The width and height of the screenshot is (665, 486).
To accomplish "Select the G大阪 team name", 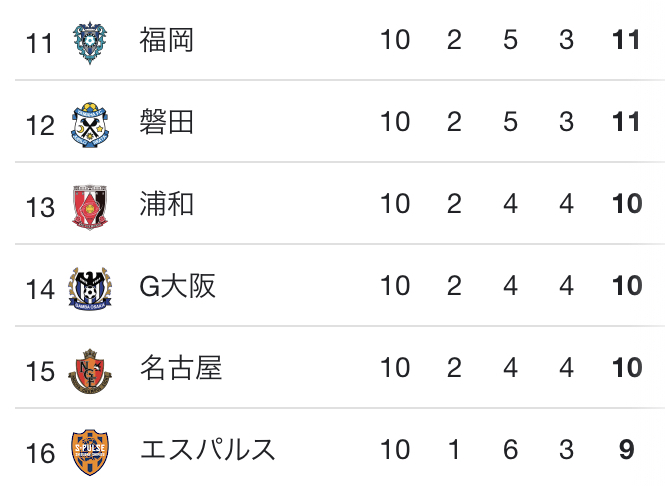I will (178, 286).
